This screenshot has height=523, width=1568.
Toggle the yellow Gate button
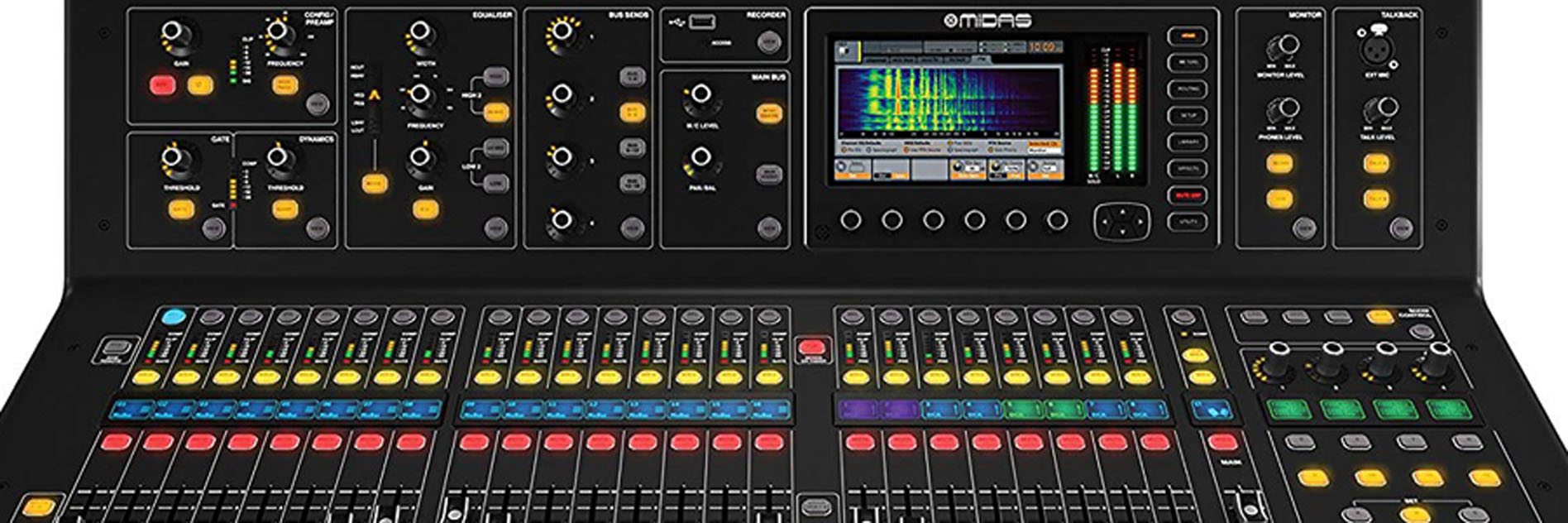point(181,209)
